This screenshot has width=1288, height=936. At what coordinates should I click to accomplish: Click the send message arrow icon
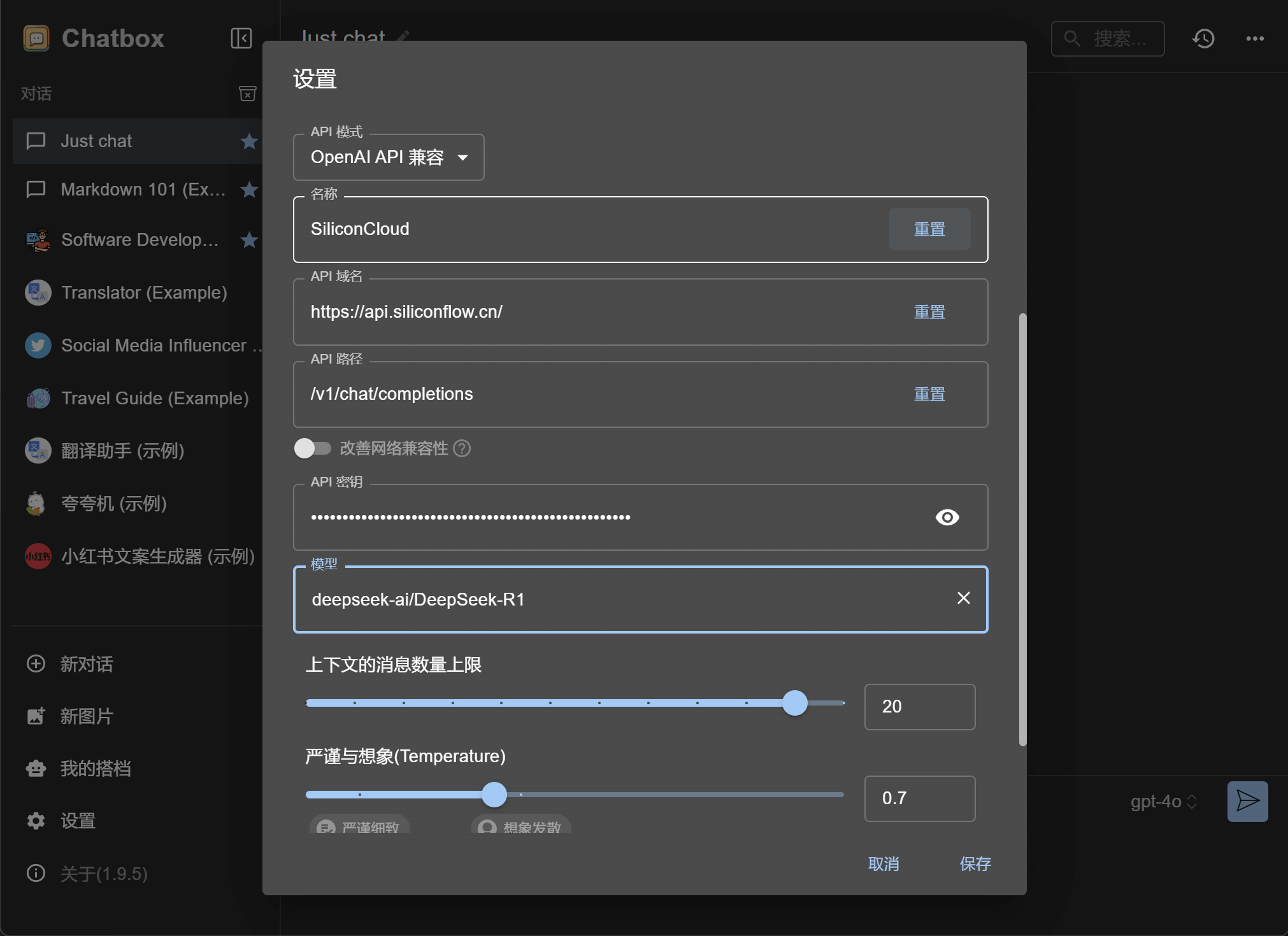point(1247,801)
